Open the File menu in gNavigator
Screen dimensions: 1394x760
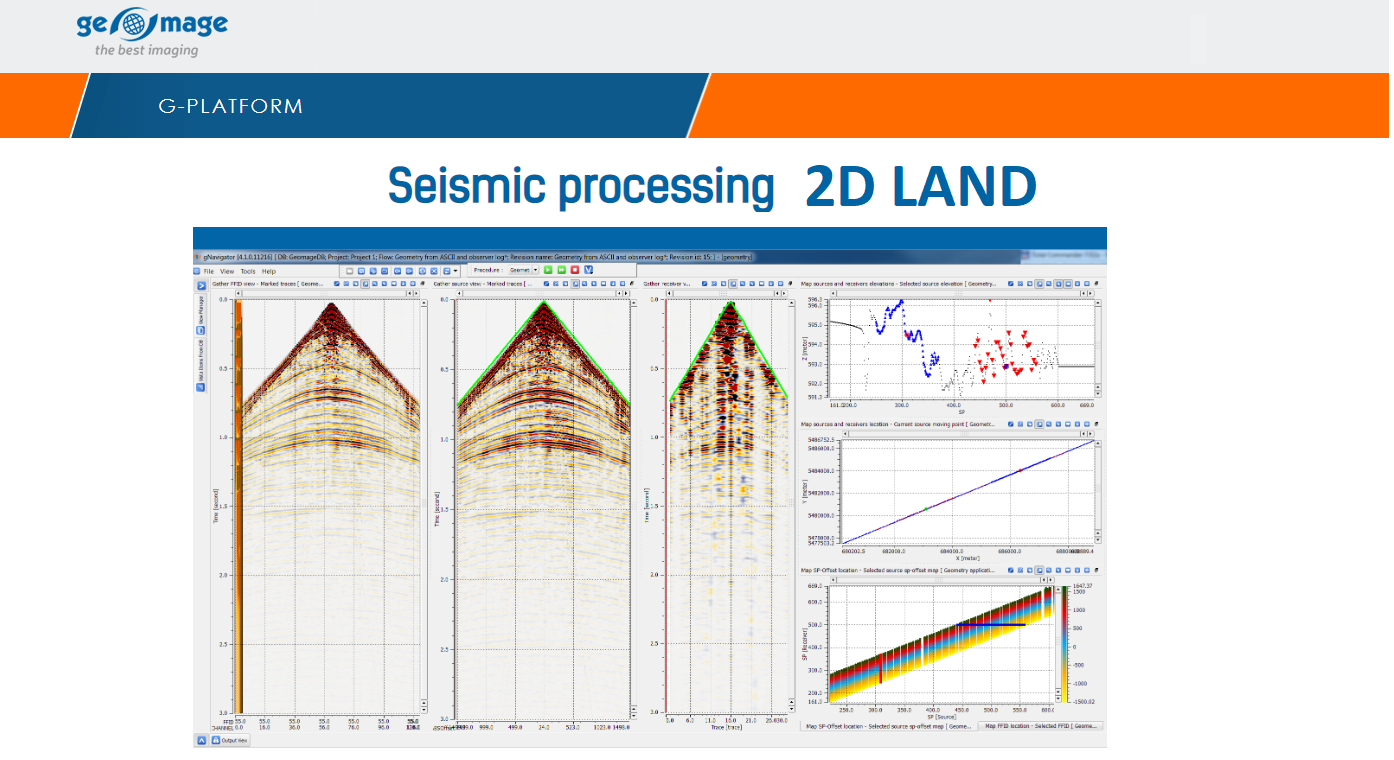[x=209, y=271]
